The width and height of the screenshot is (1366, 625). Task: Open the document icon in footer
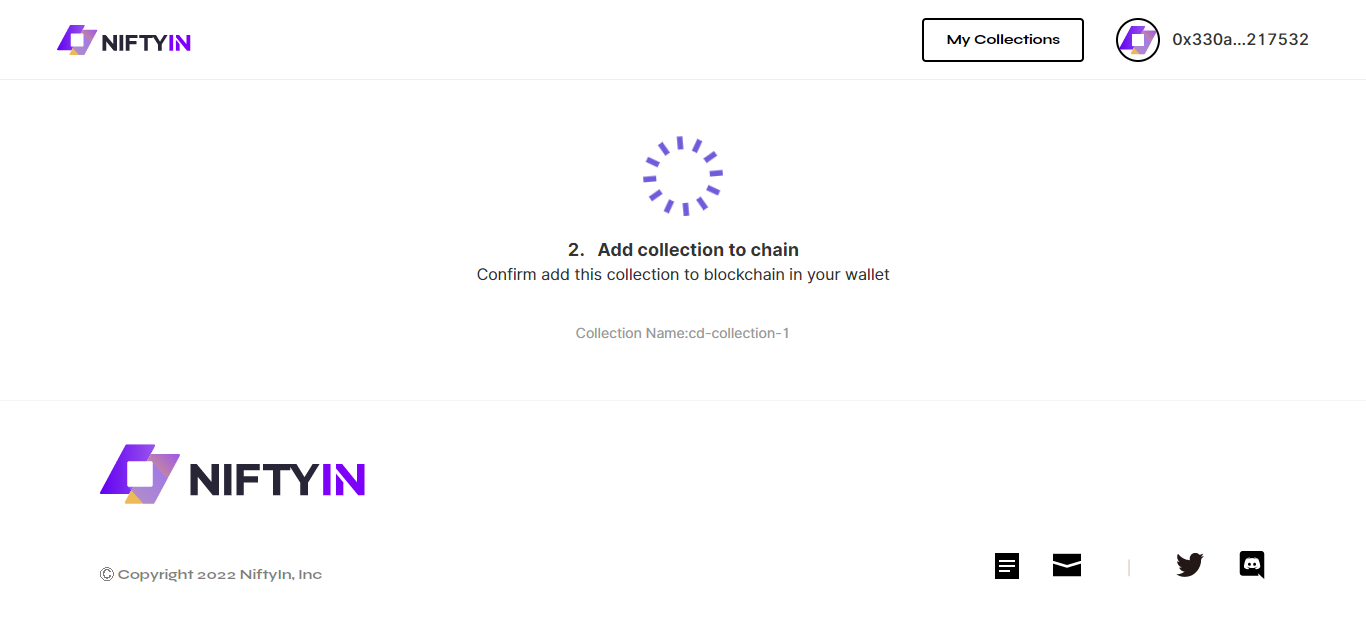(1007, 566)
